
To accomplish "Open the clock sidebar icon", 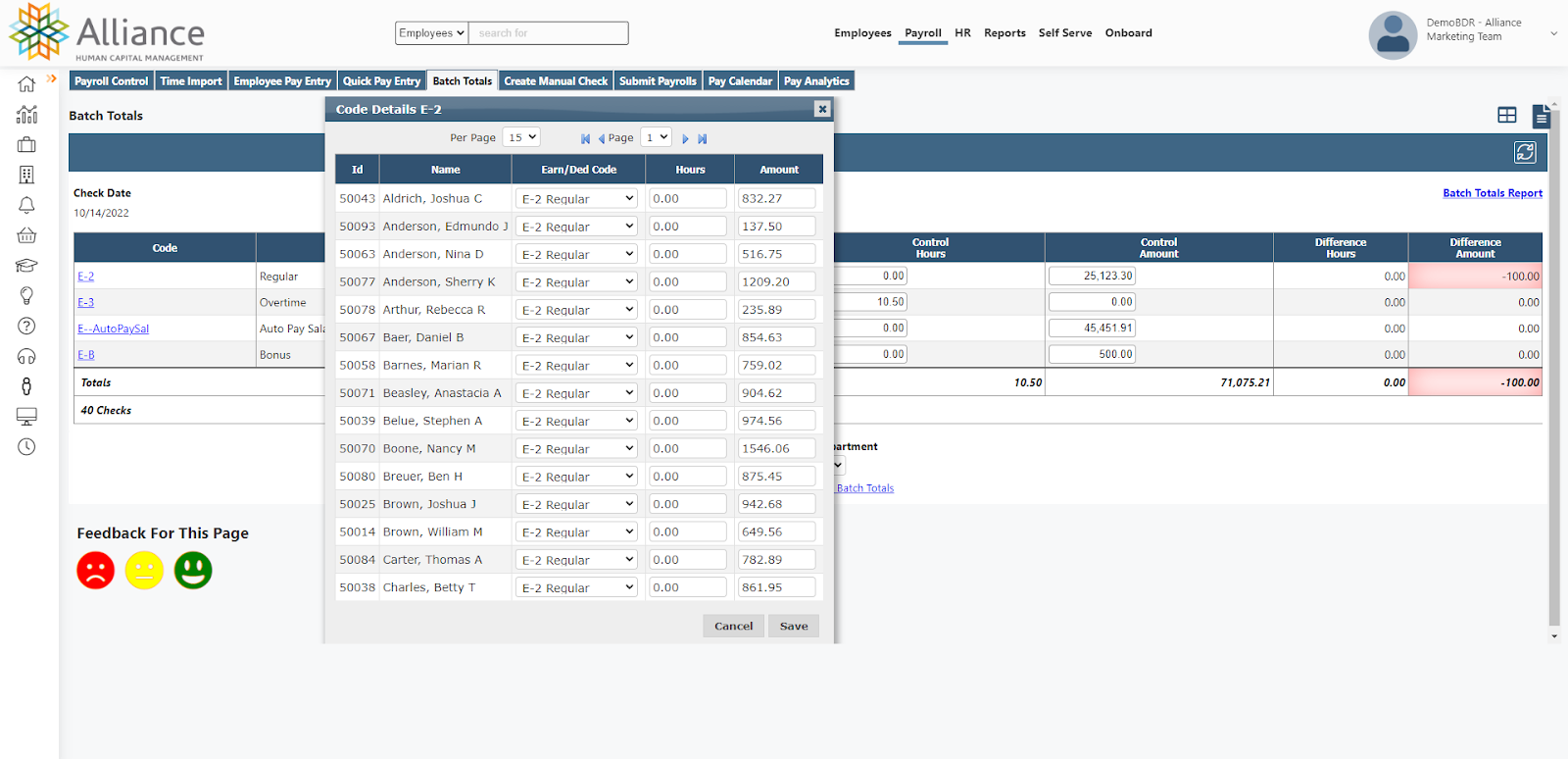I will click(26, 446).
